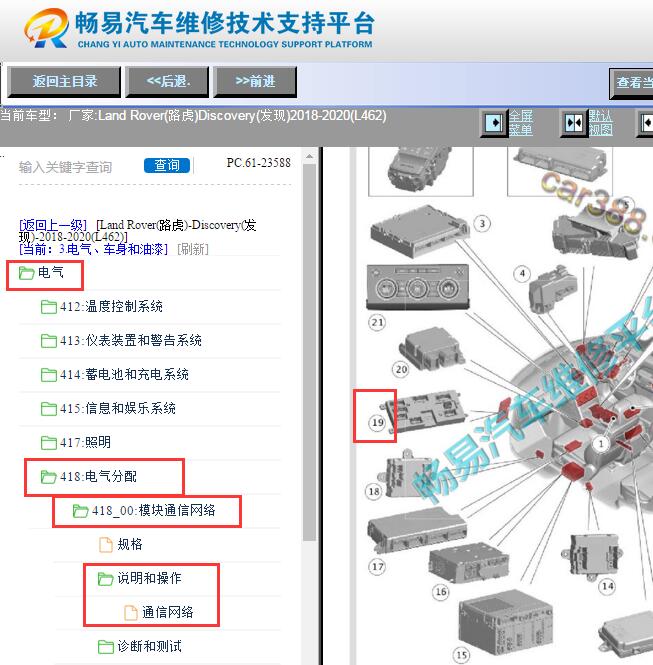Click the folder icon beside 412:温度控制系统
The image size is (653, 665).
click(49, 307)
